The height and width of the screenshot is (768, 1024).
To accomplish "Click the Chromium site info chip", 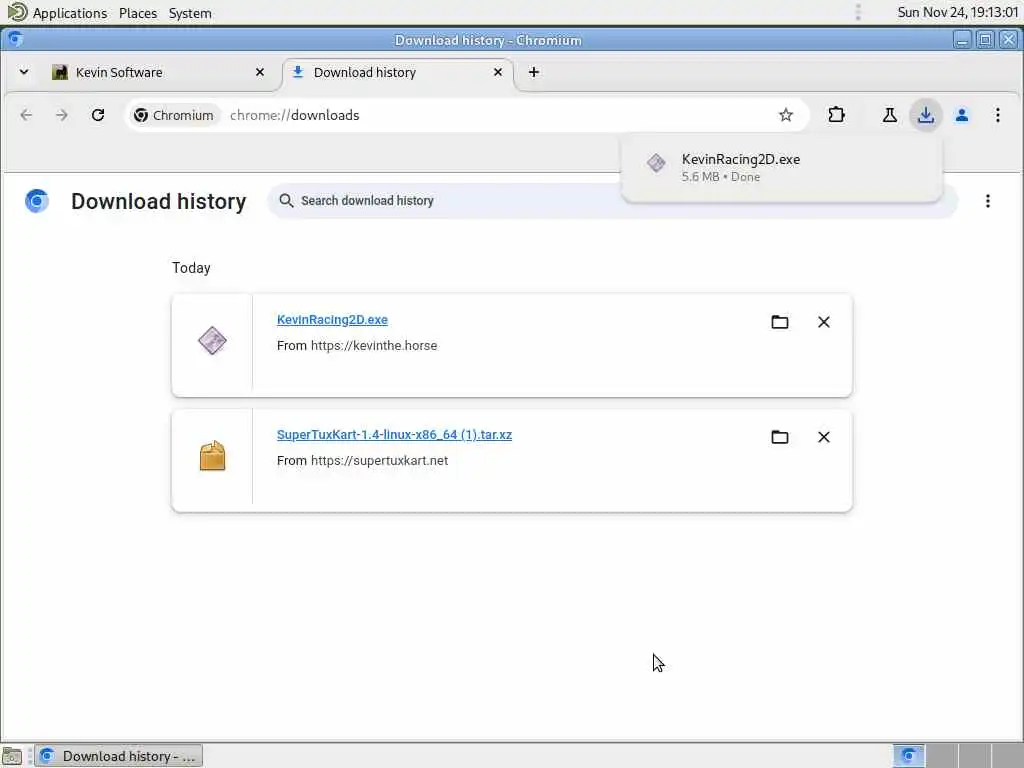I will pyautogui.click(x=174, y=115).
